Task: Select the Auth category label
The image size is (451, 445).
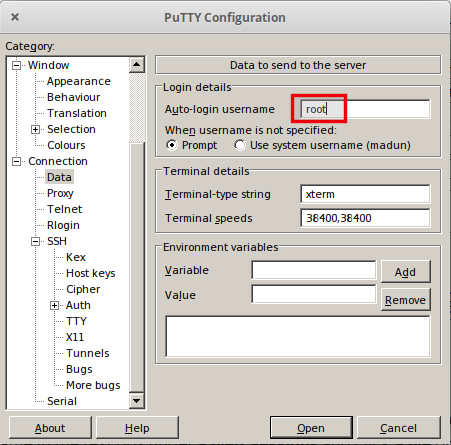Action: (x=78, y=305)
